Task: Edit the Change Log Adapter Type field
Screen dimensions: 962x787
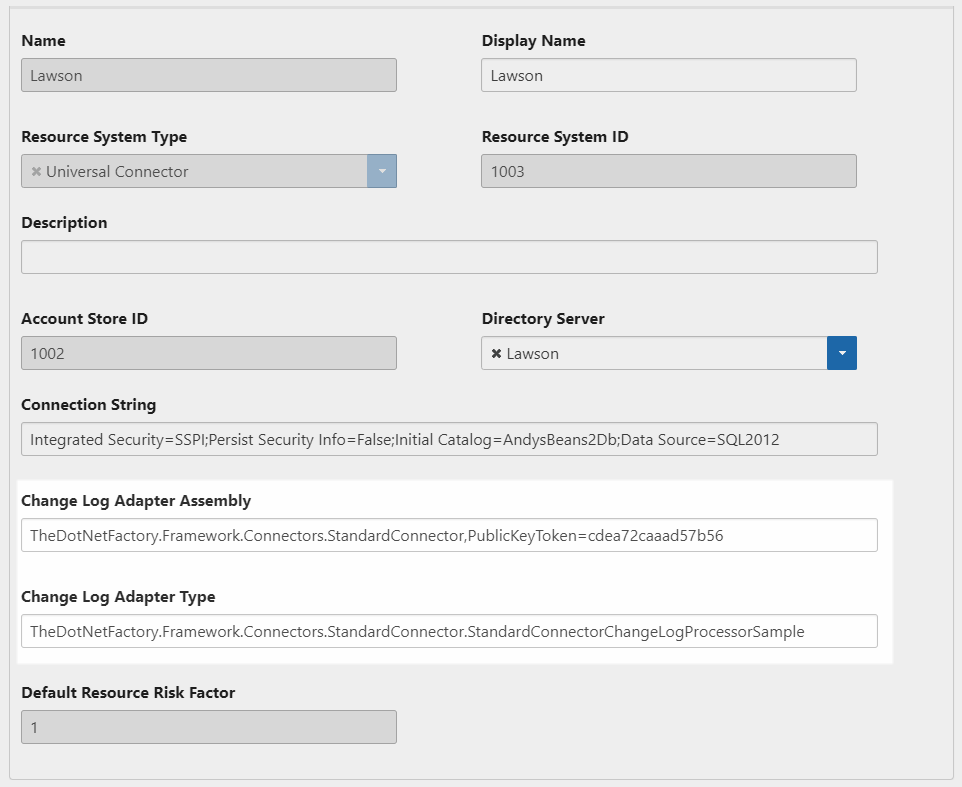Action: point(449,631)
